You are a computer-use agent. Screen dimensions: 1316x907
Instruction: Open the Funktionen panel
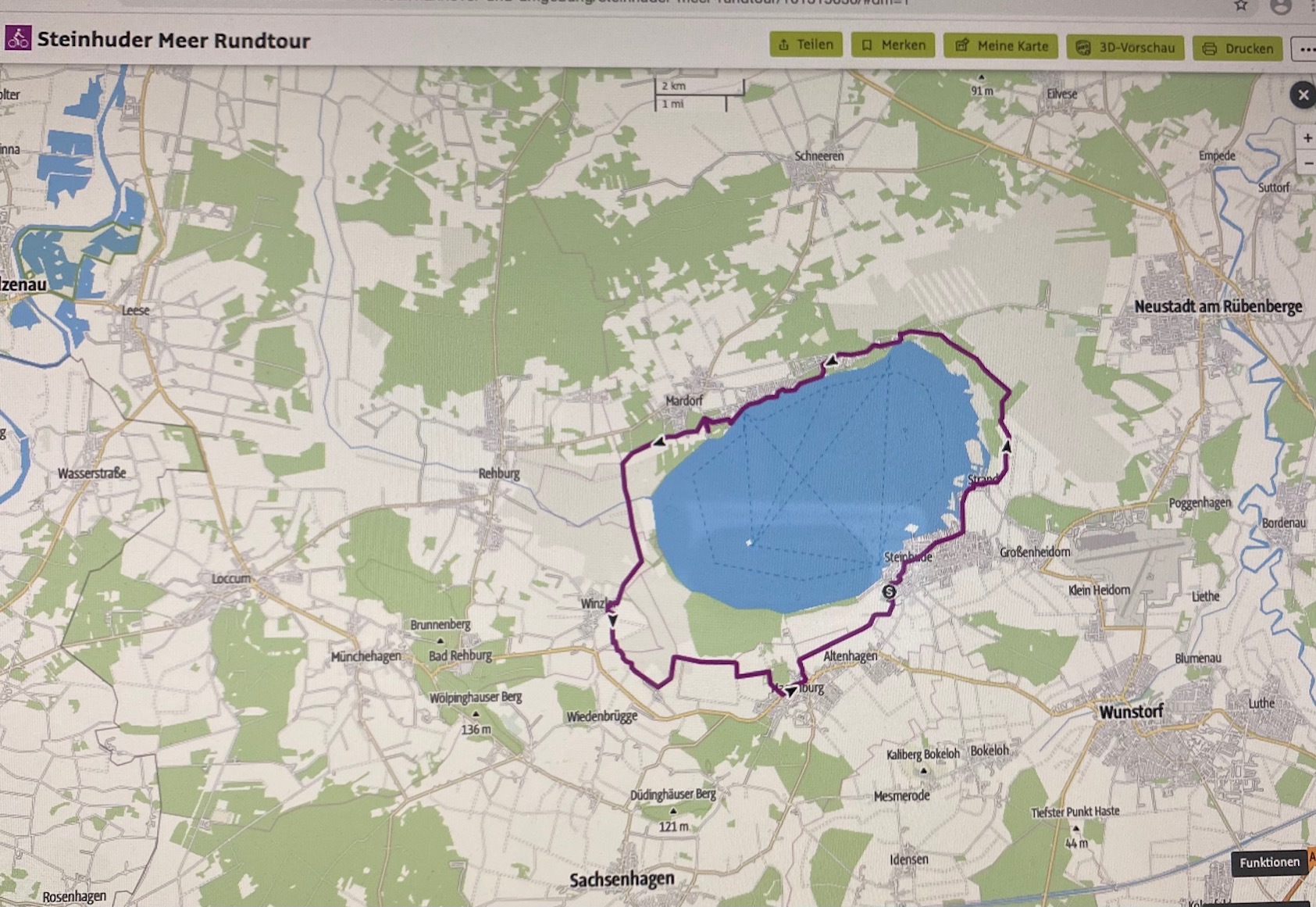(1269, 862)
